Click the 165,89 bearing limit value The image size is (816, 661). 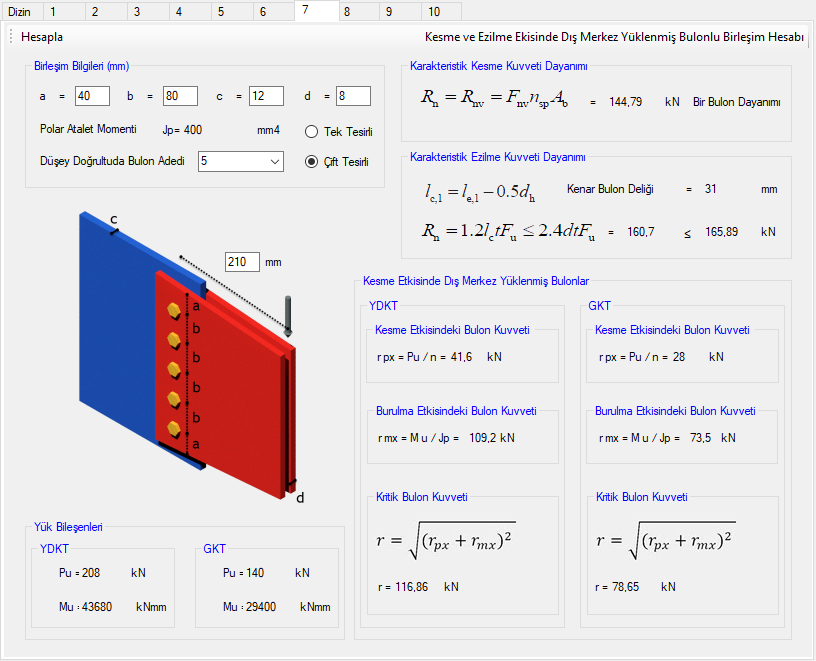point(722,232)
